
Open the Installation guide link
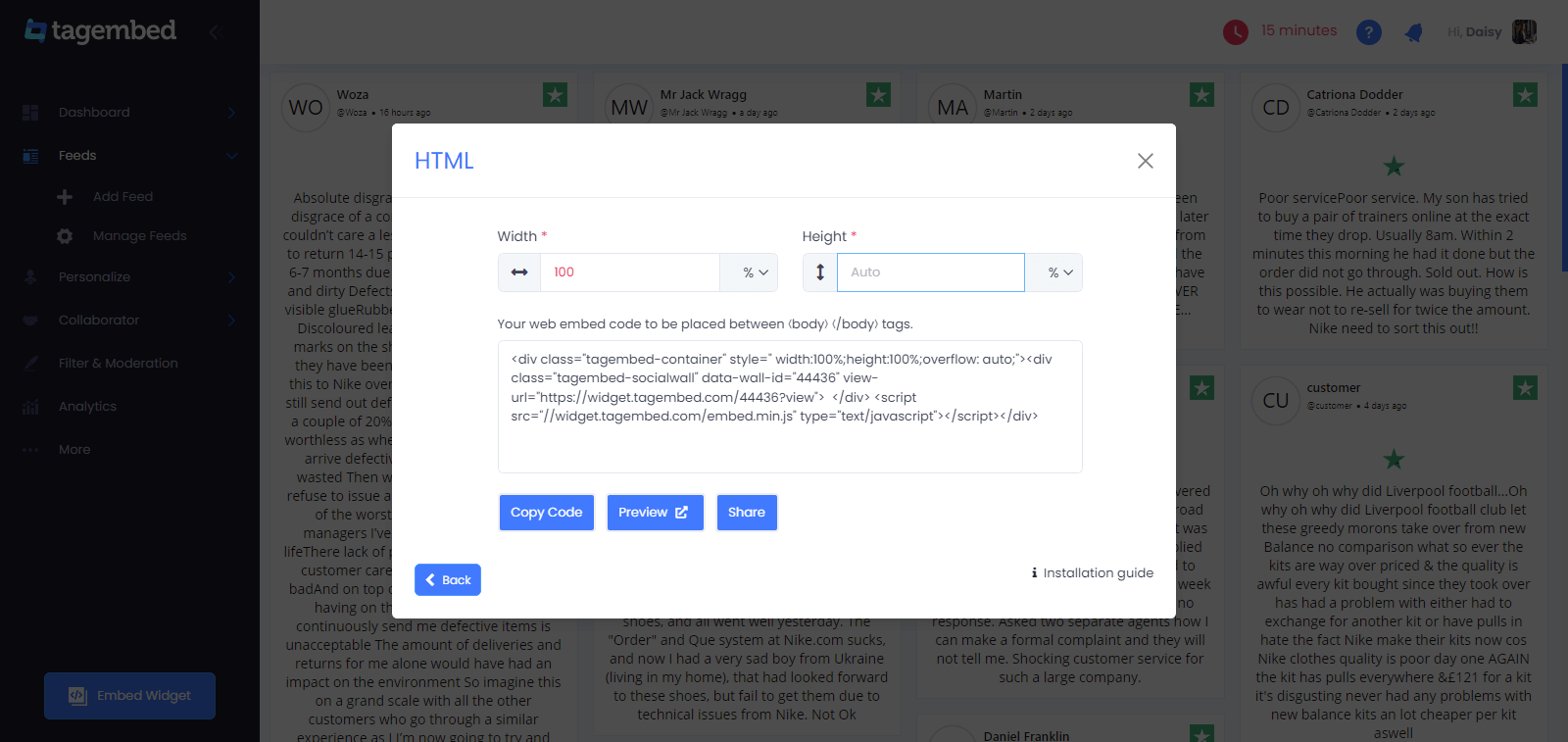1093,573
